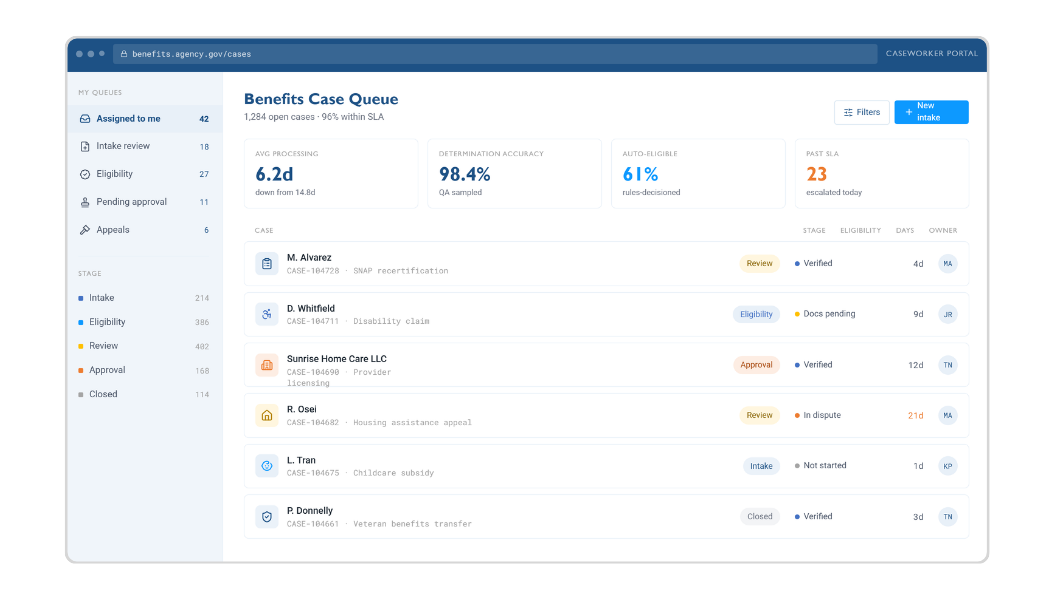
Task: Click 'Docs pending' status on D. Whitfield row
Action: (x=825, y=314)
